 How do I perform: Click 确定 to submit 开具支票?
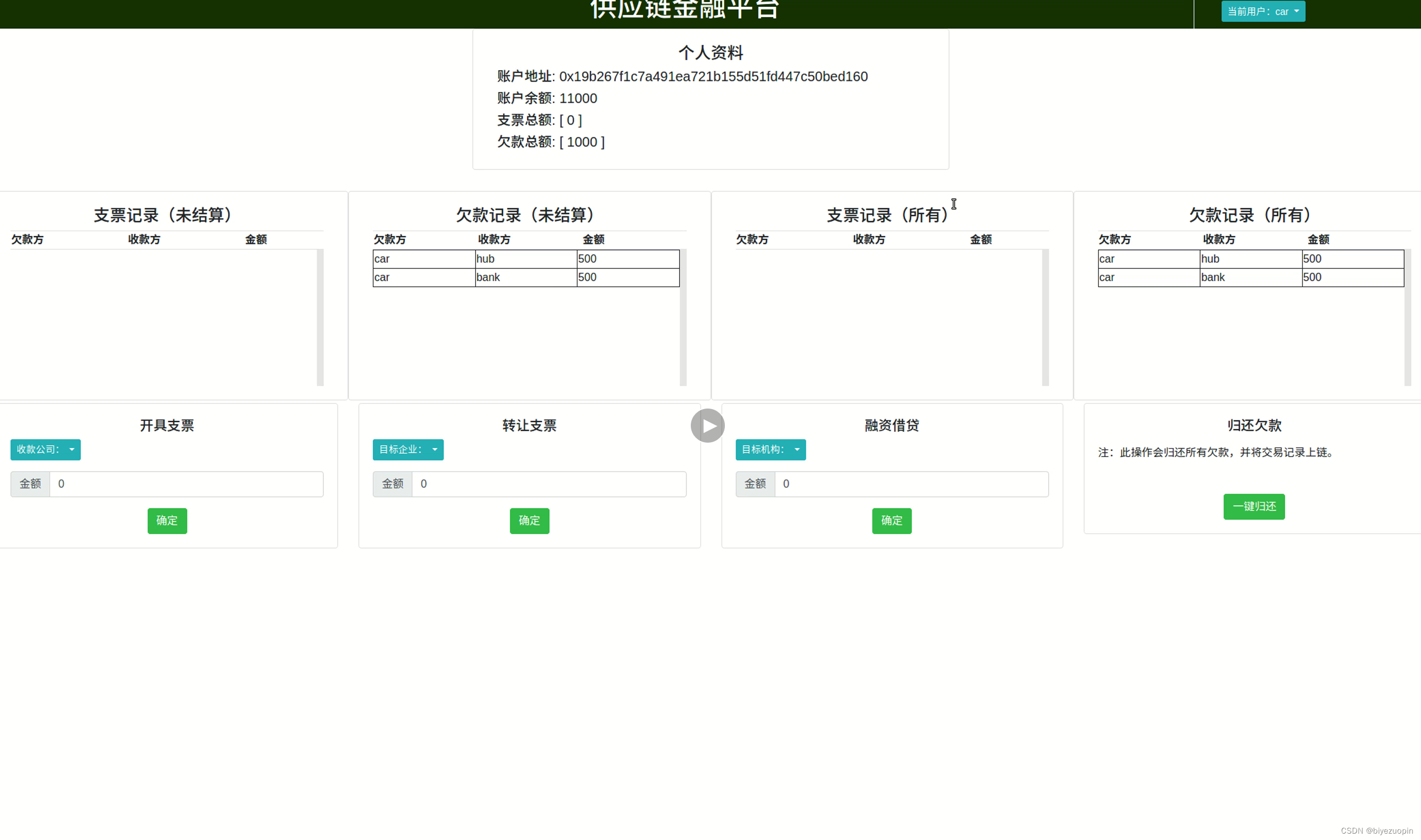pos(167,521)
